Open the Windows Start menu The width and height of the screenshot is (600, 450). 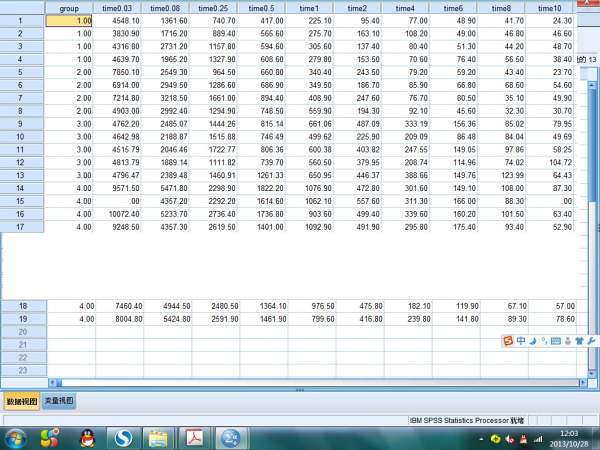pos(15,439)
